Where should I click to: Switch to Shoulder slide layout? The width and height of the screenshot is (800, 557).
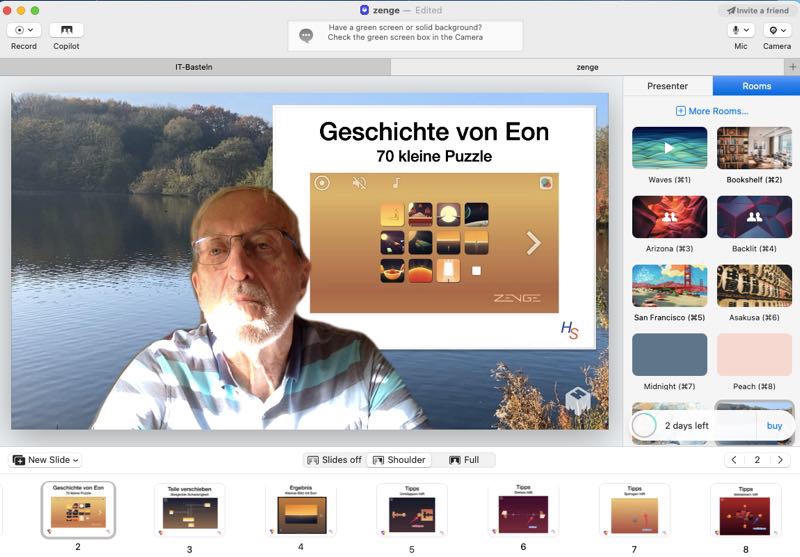pos(398,460)
